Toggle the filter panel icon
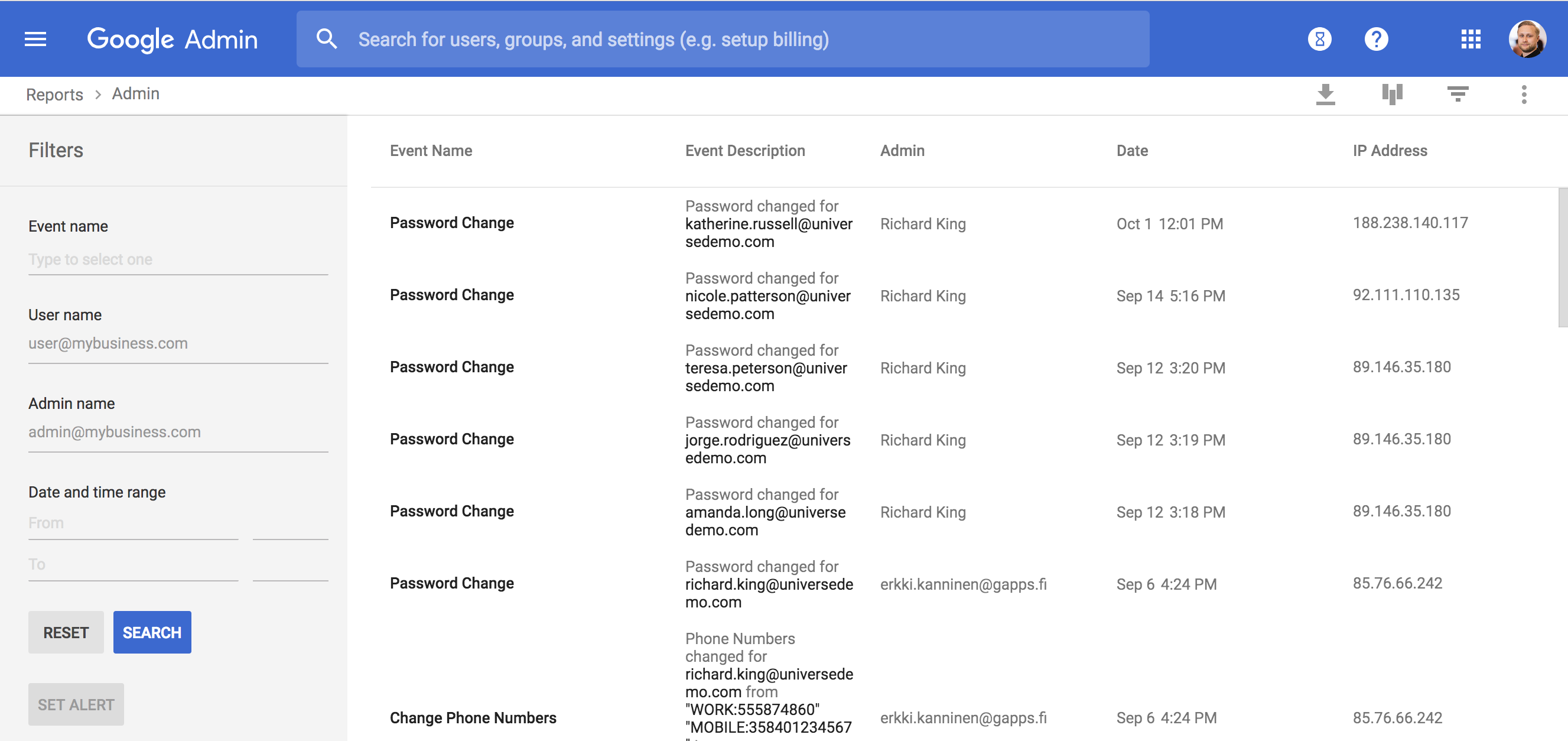This screenshot has width=1568, height=741. coord(1458,95)
